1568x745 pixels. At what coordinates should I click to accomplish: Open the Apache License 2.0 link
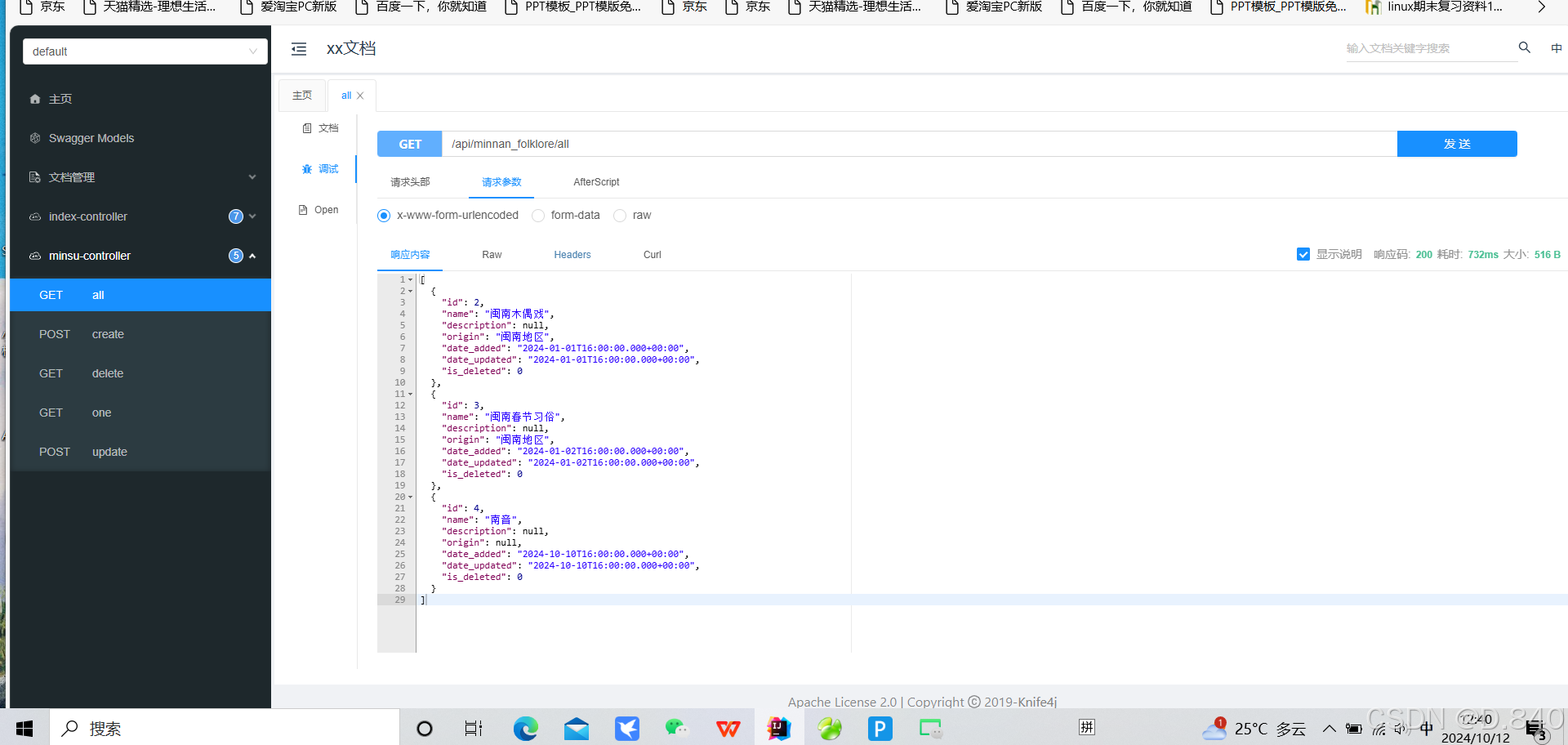(x=842, y=702)
